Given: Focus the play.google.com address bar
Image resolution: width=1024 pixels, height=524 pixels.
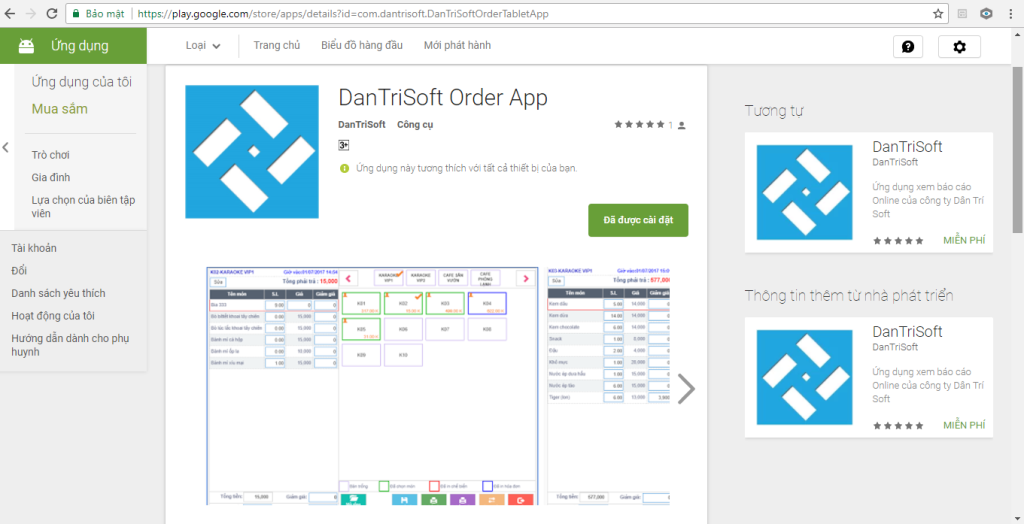Looking at the screenshot, I should point(509,13).
